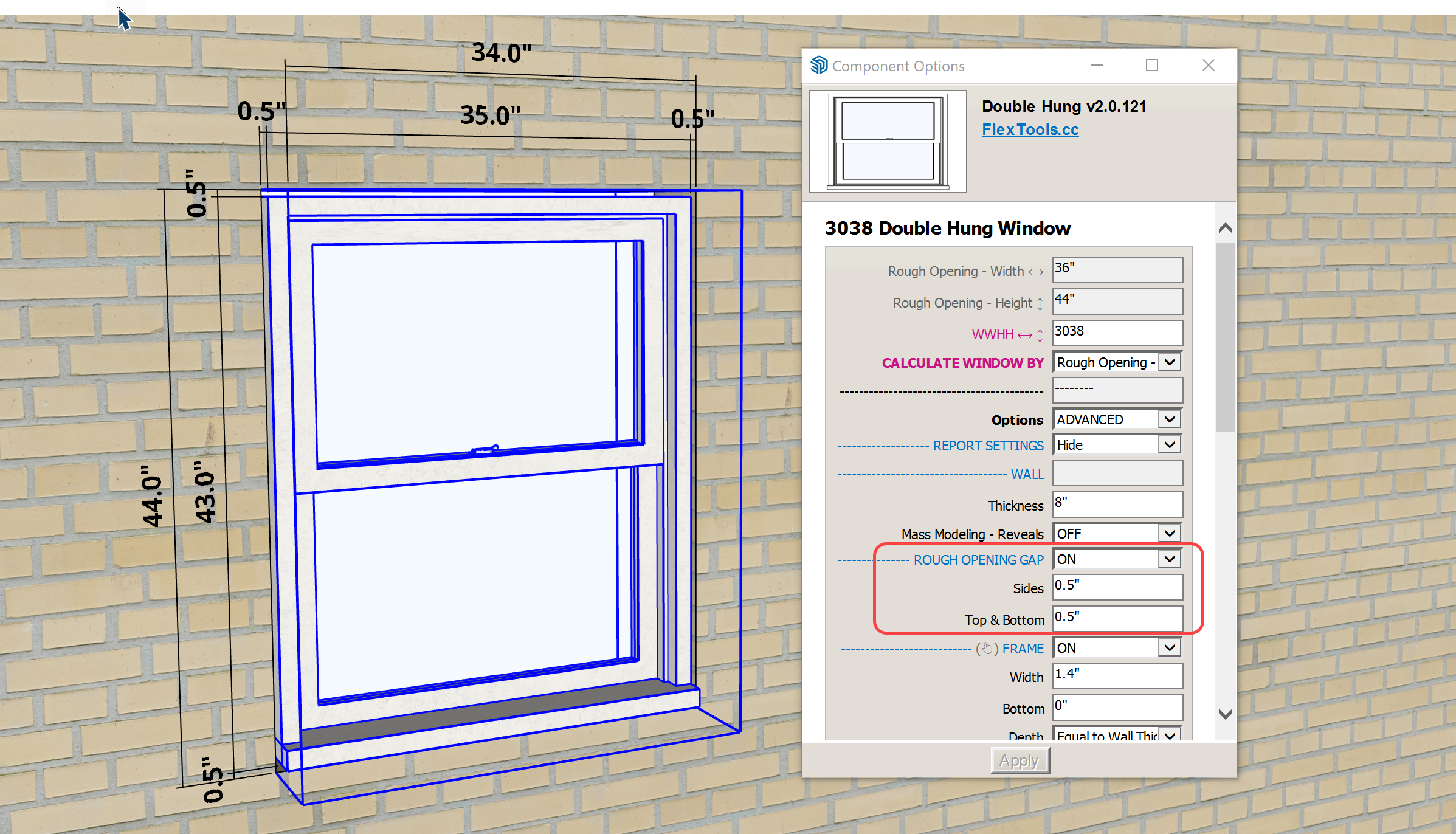Click the hand icon beside the FRAME label
Viewport: 1456px width, 834px height.
988,648
